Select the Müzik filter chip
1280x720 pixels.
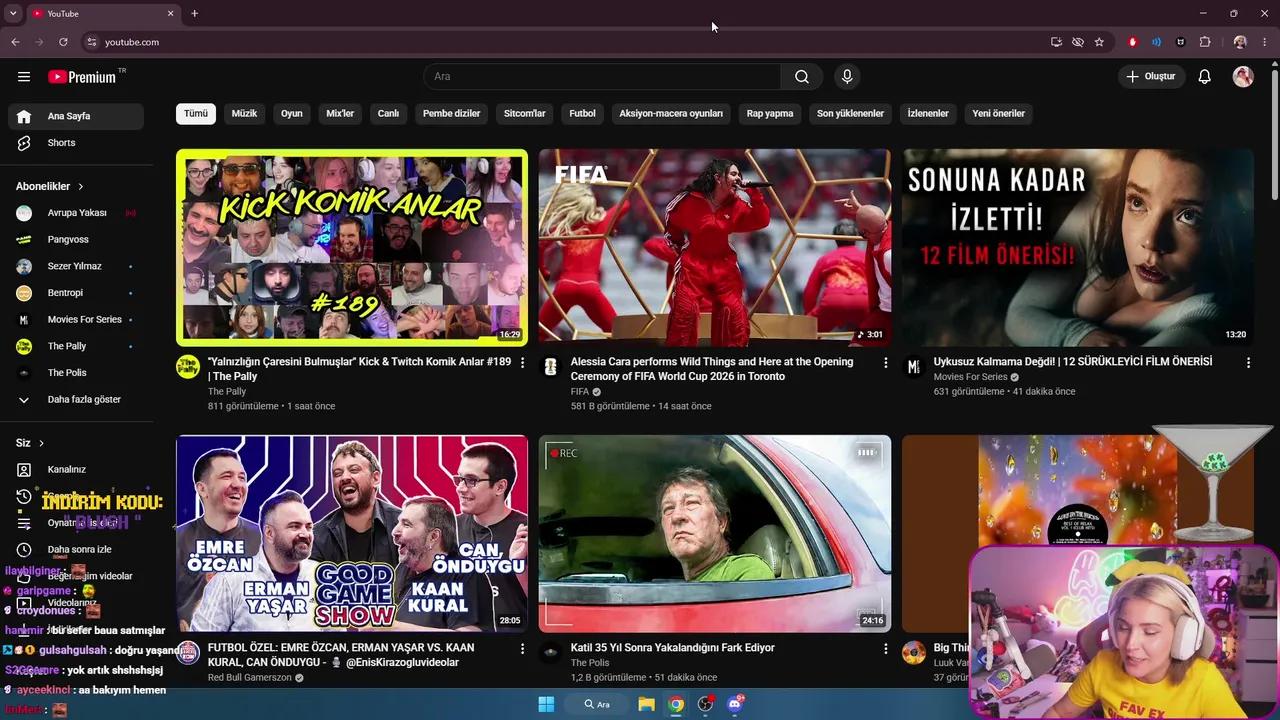pyautogui.click(x=244, y=114)
